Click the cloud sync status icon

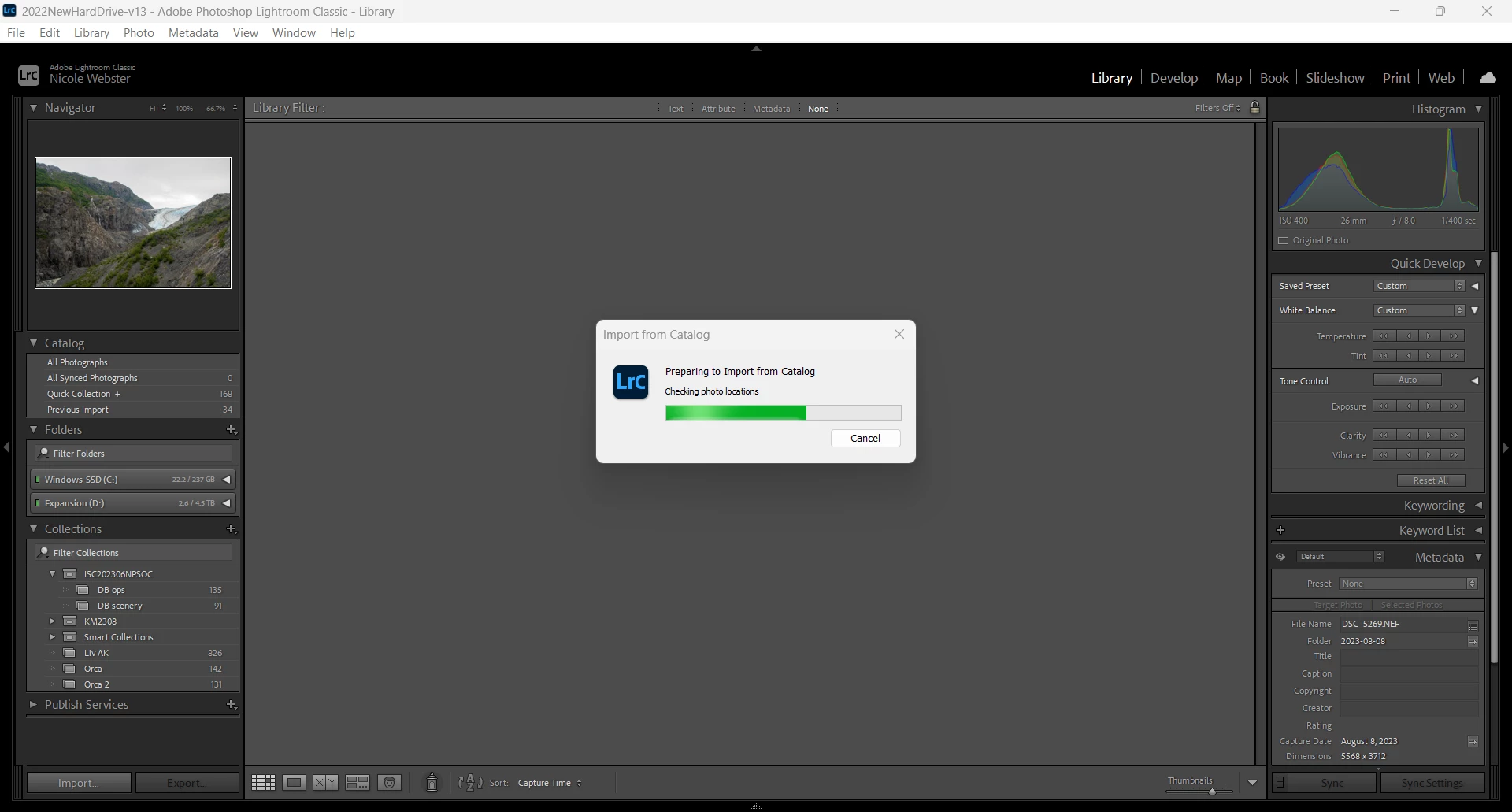[x=1488, y=77]
